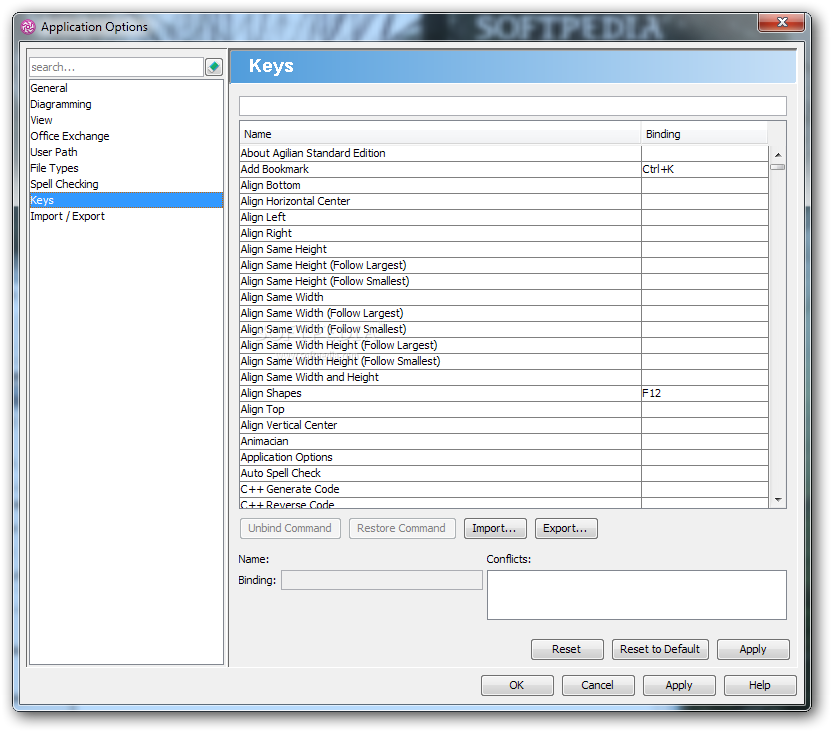
Task: Click the Cancel button
Action: coord(598,685)
